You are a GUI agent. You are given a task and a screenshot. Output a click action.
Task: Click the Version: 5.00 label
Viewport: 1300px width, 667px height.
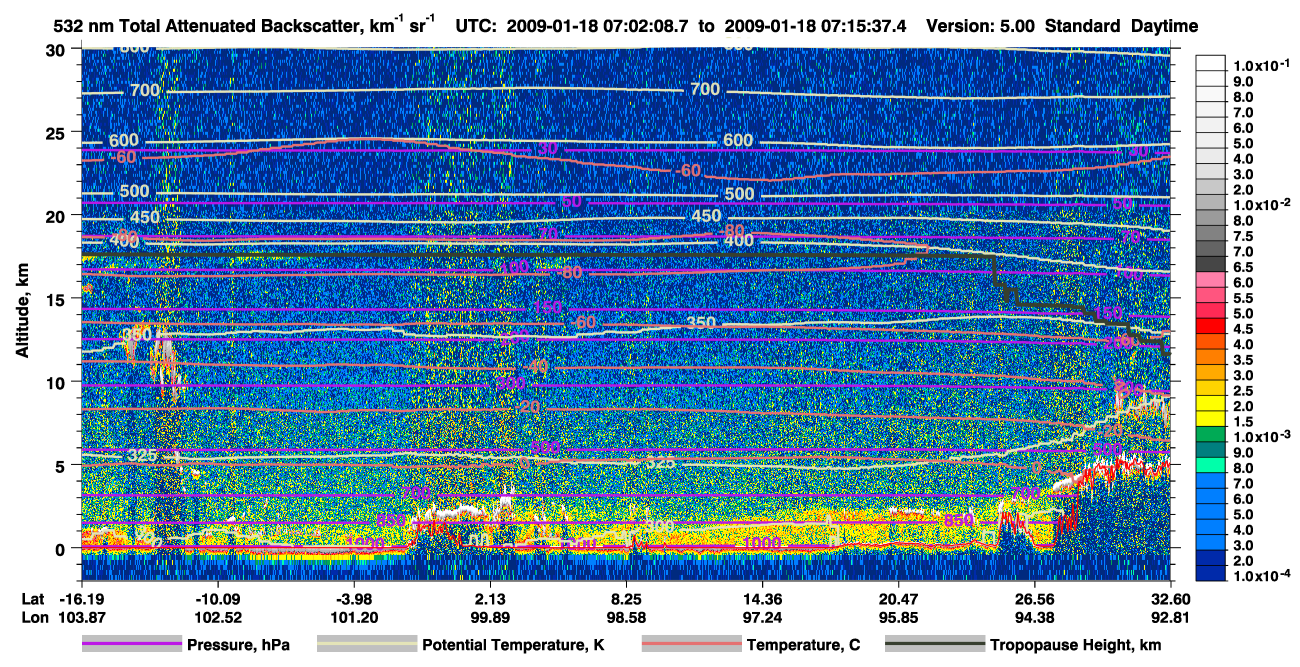point(982,26)
